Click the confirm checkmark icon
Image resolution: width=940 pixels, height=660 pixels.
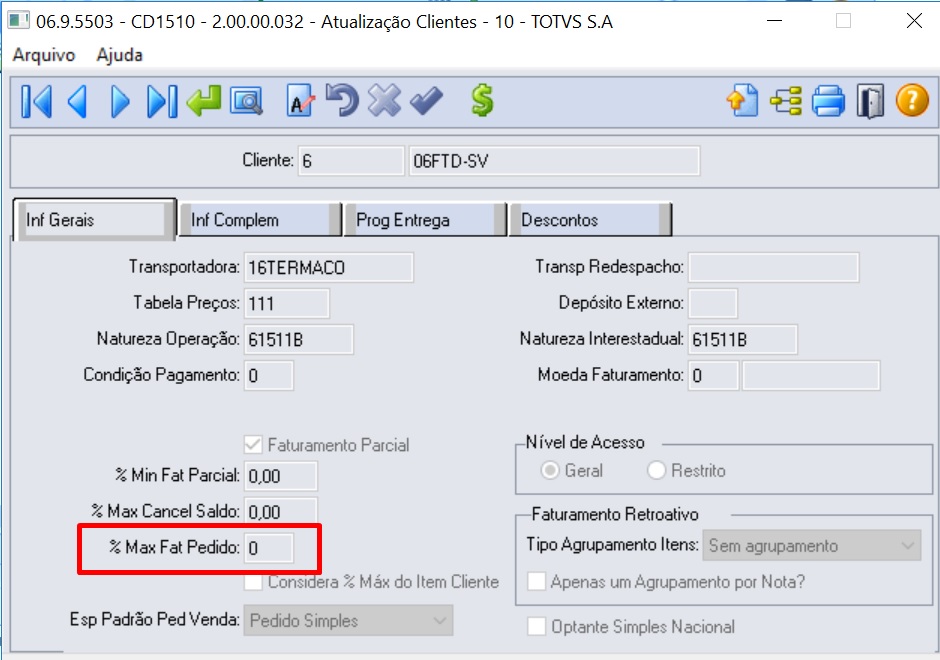pos(426,100)
